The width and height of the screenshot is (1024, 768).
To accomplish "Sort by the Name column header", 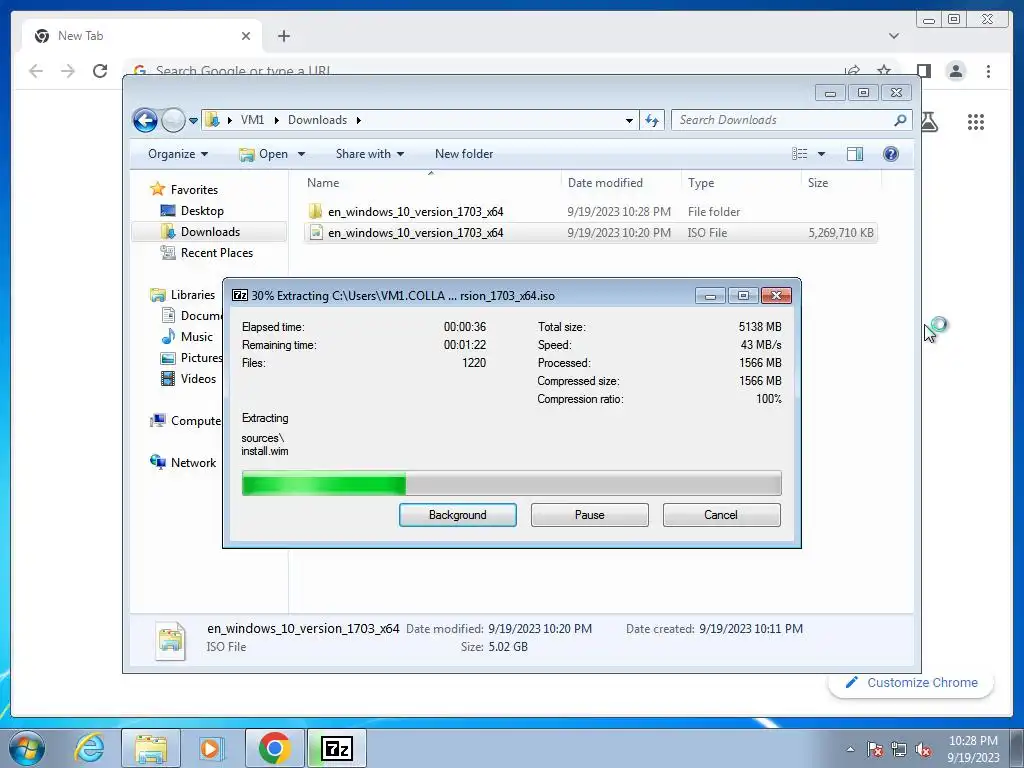I will point(431,183).
